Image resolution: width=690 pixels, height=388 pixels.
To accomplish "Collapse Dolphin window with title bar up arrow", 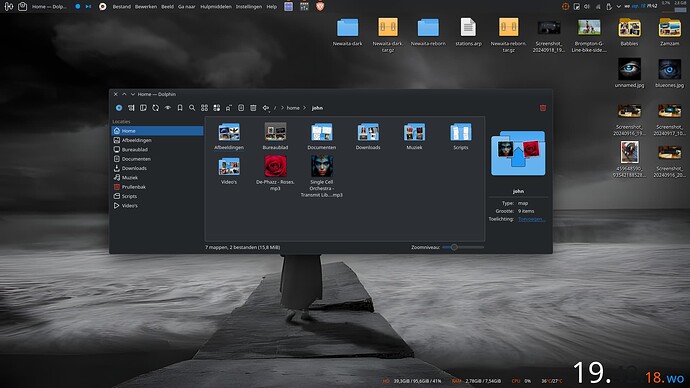I will 124,94.
